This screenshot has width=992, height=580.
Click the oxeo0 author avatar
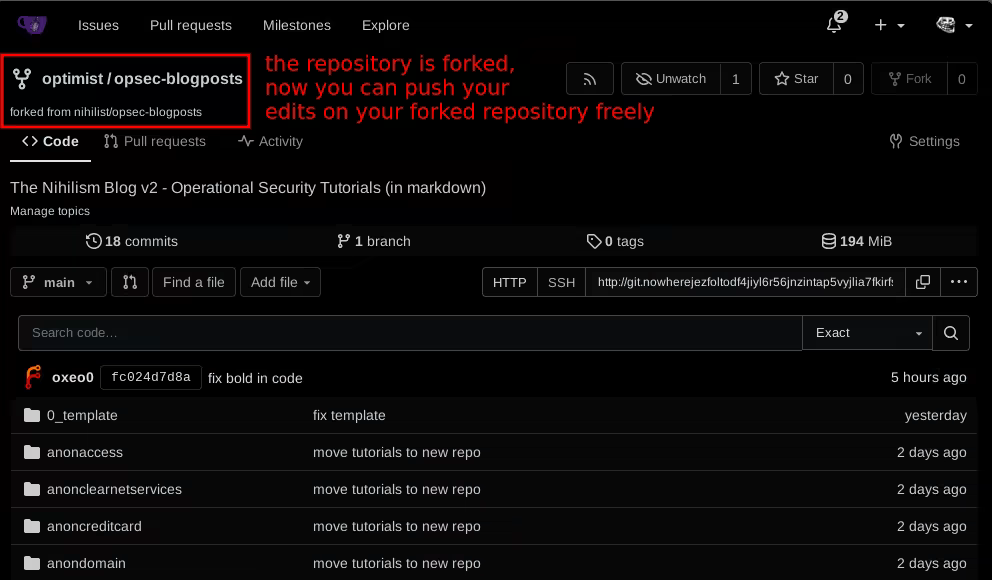33,377
